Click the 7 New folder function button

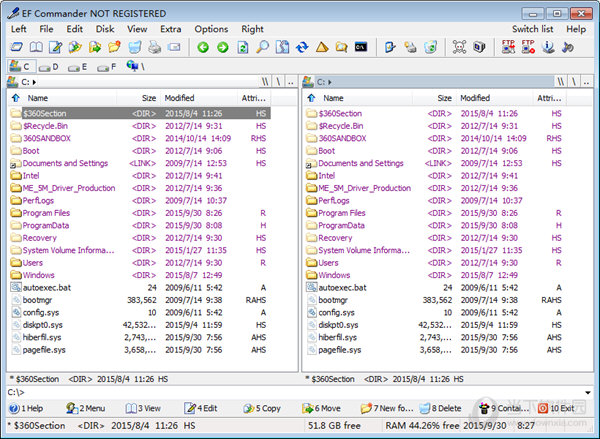387,408
